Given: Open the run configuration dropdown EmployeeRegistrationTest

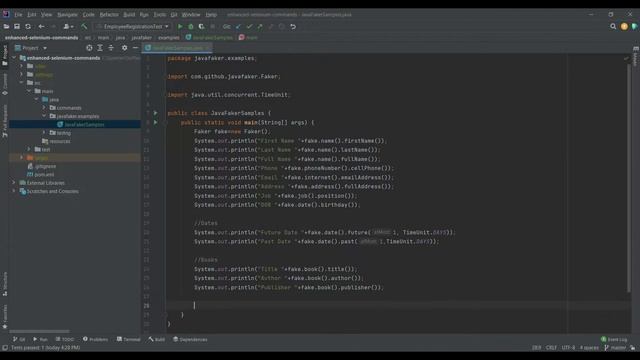Looking at the screenshot, I should 132,27.
